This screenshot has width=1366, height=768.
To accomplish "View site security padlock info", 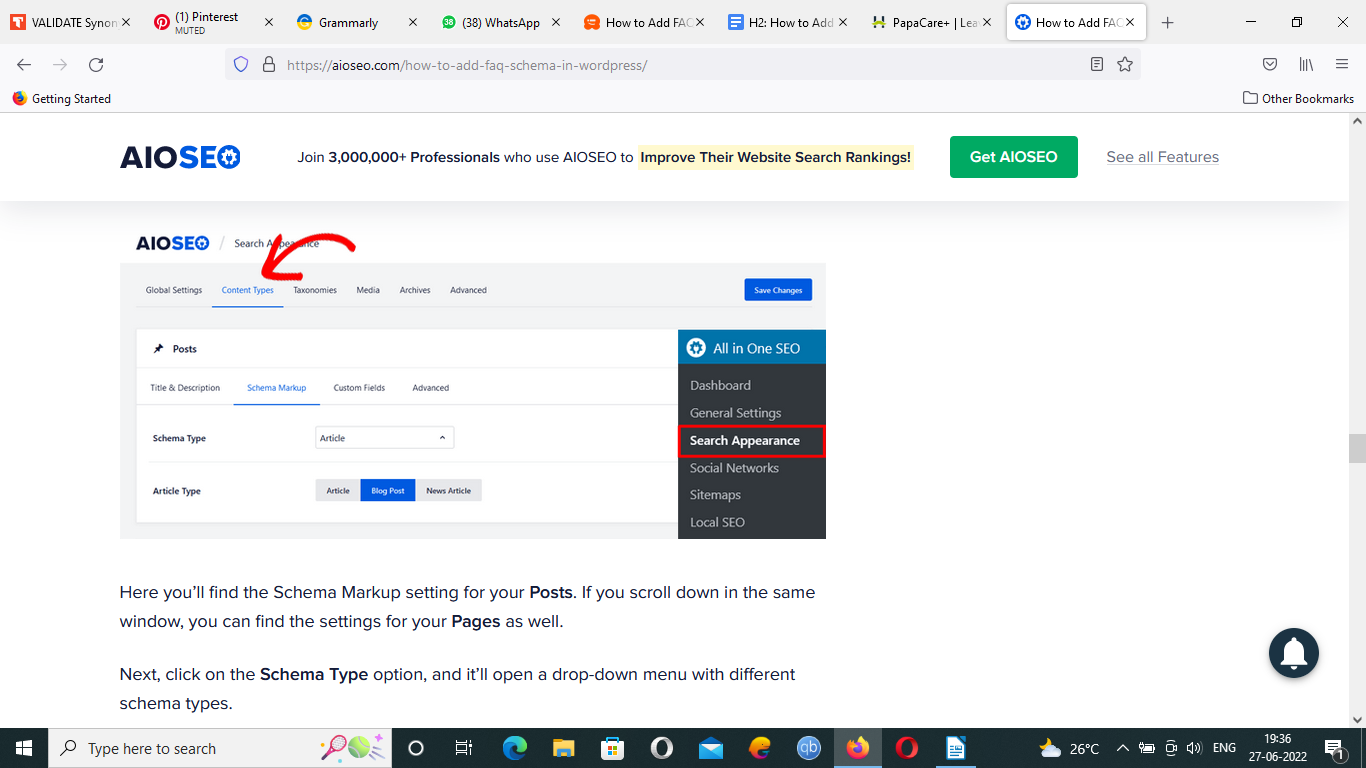I will point(268,65).
